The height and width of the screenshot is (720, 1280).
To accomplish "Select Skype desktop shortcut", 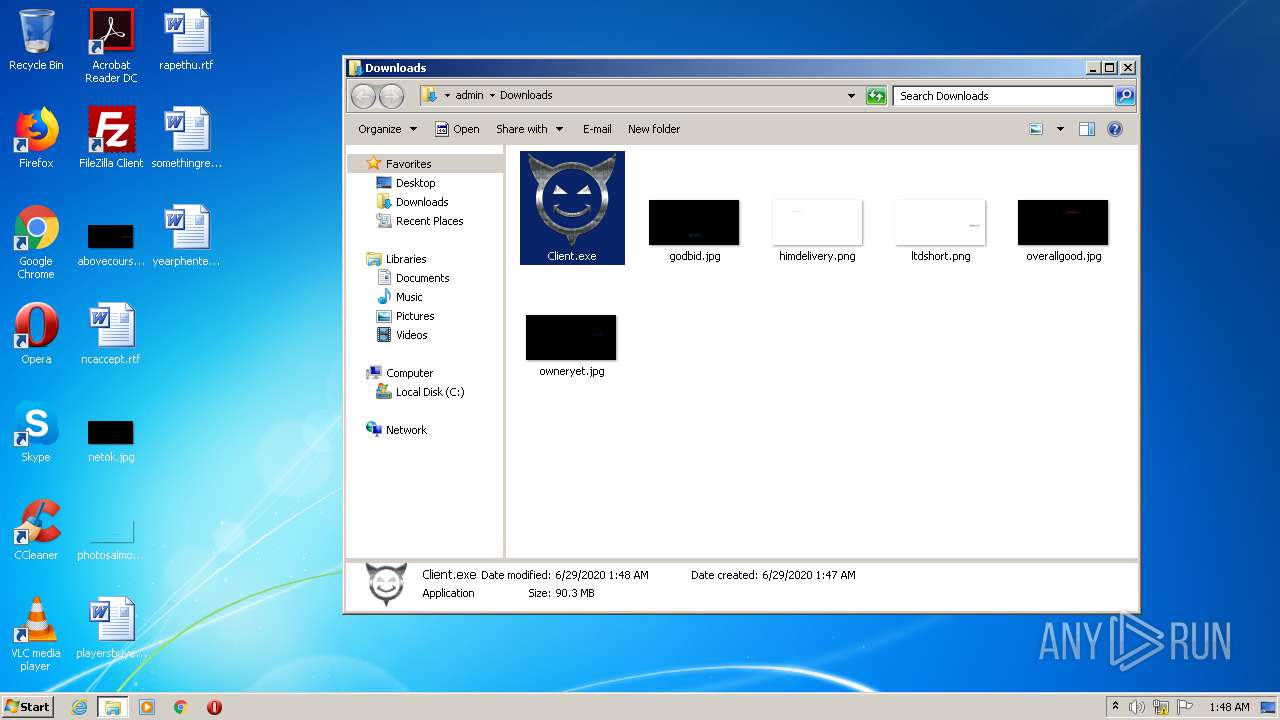I will point(36,432).
